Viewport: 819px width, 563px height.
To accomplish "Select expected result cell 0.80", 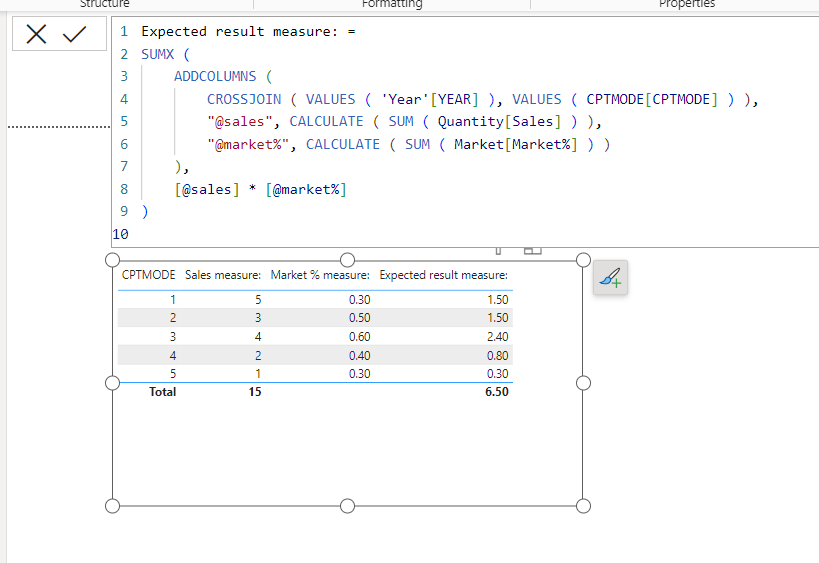I will [x=497, y=356].
